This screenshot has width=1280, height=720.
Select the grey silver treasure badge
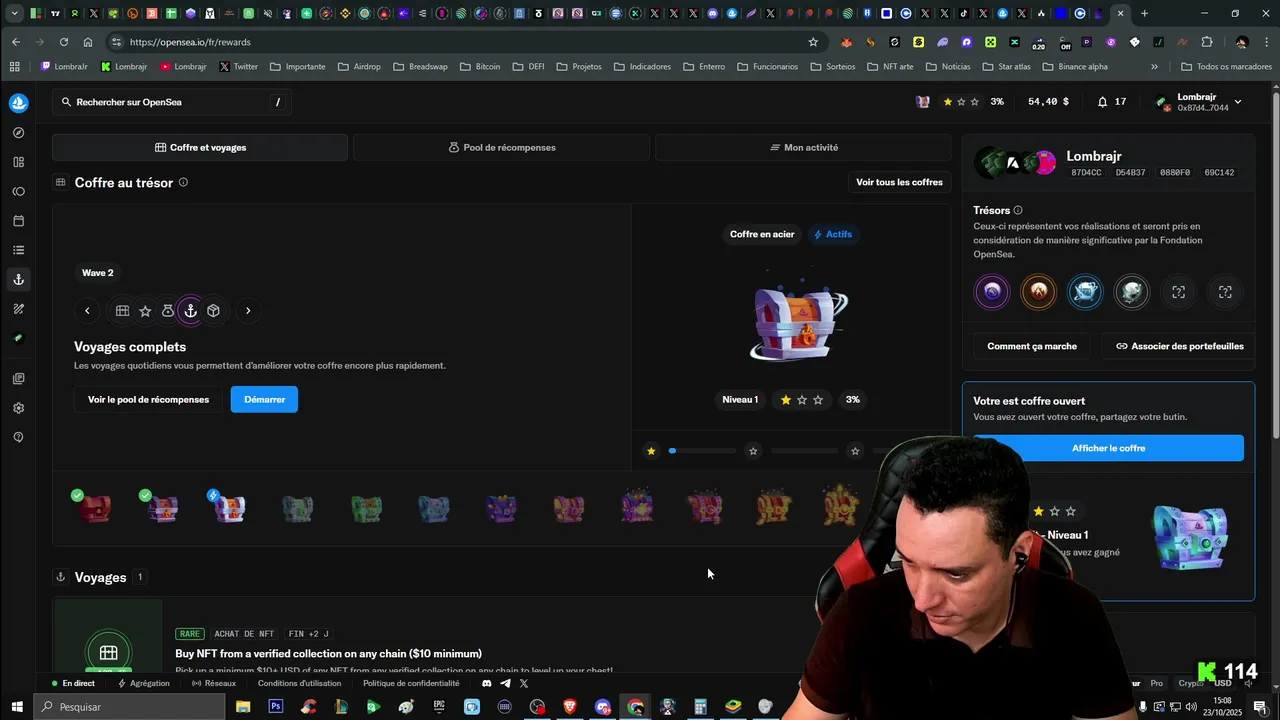click(1131, 292)
